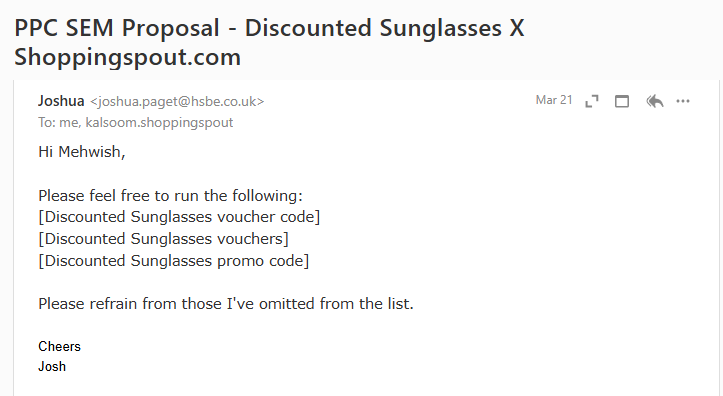The height and width of the screenshot is (396, 723).
Task: Click the joshua.paget@hsbe.co.uk address
Action: point(177,101)
